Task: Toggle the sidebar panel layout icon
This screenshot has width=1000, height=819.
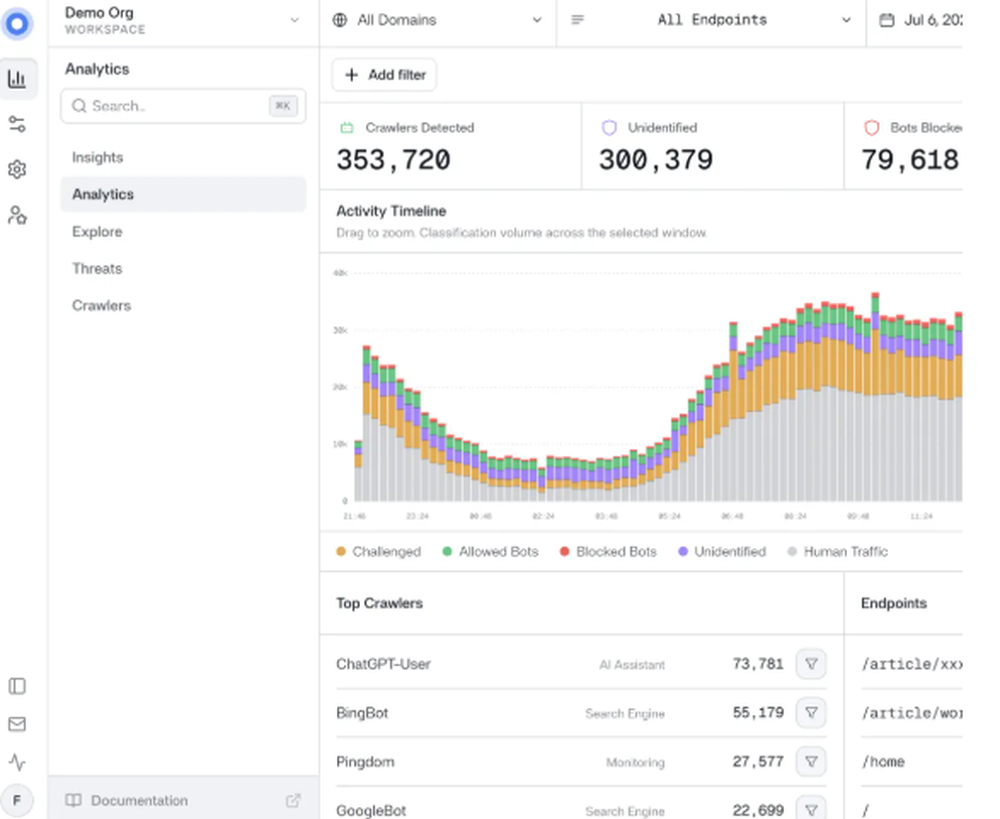Action: click(17, 686)
